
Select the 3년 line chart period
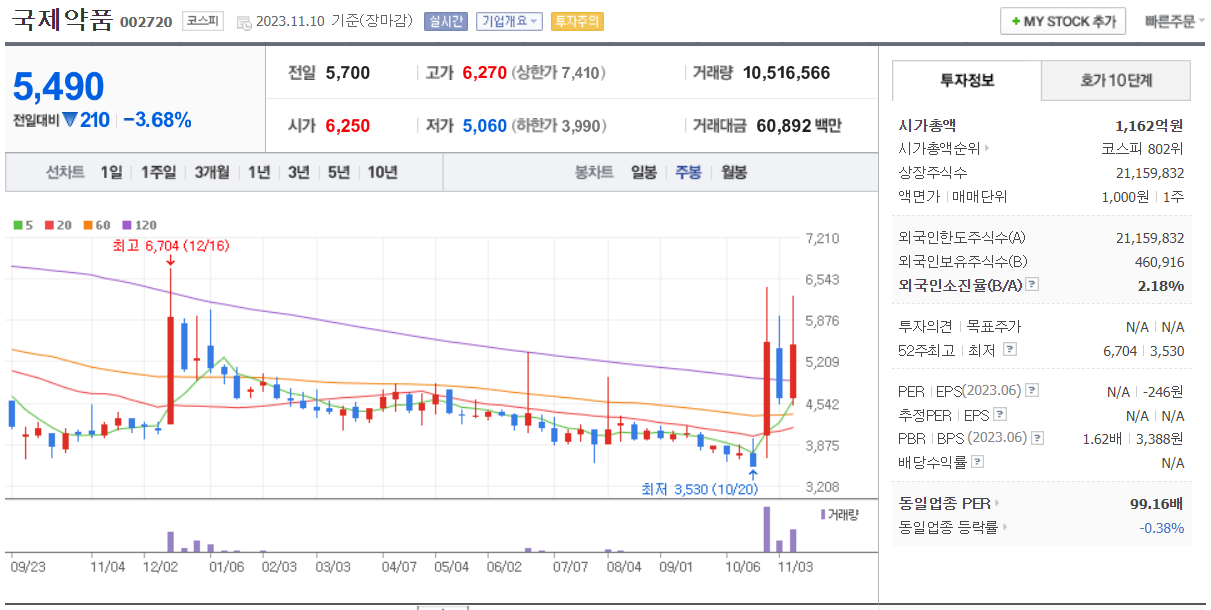click(x=298, y=172)
